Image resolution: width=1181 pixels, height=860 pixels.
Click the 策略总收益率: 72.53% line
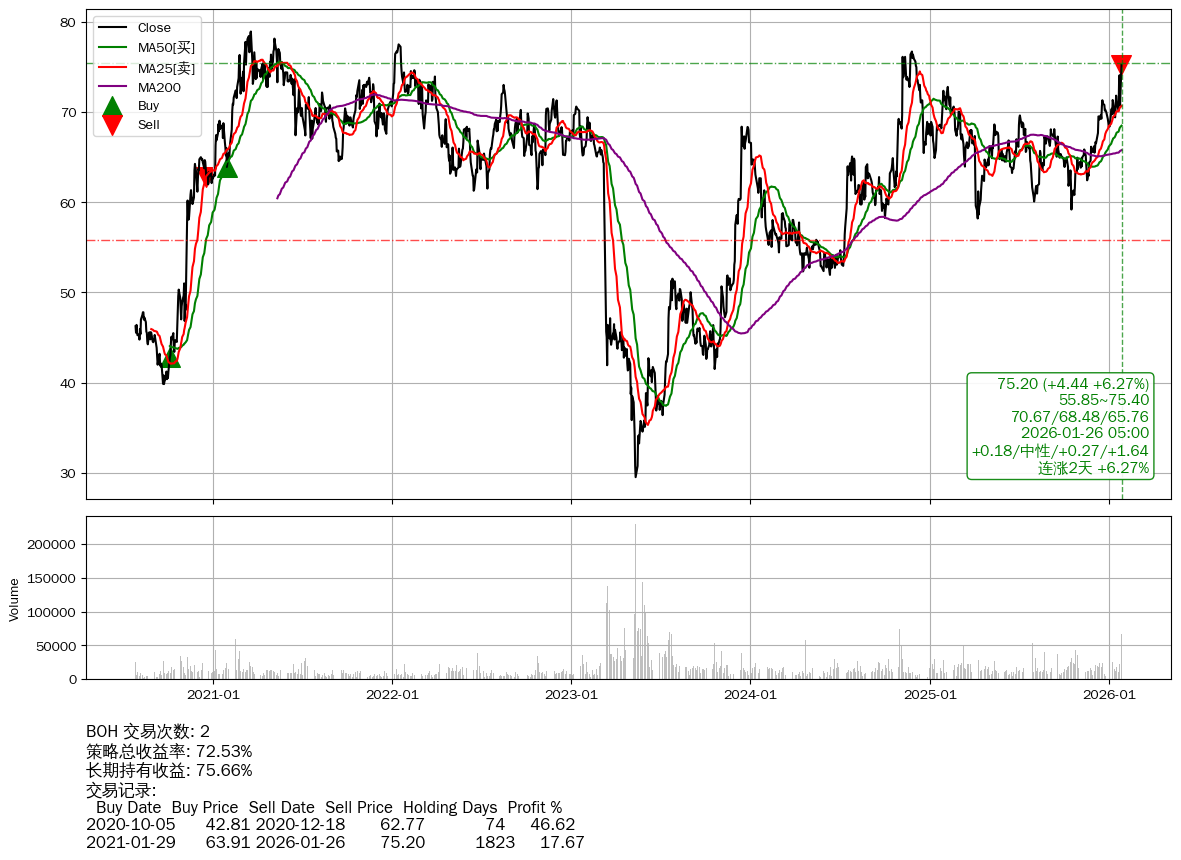click(x=169, y=751)
